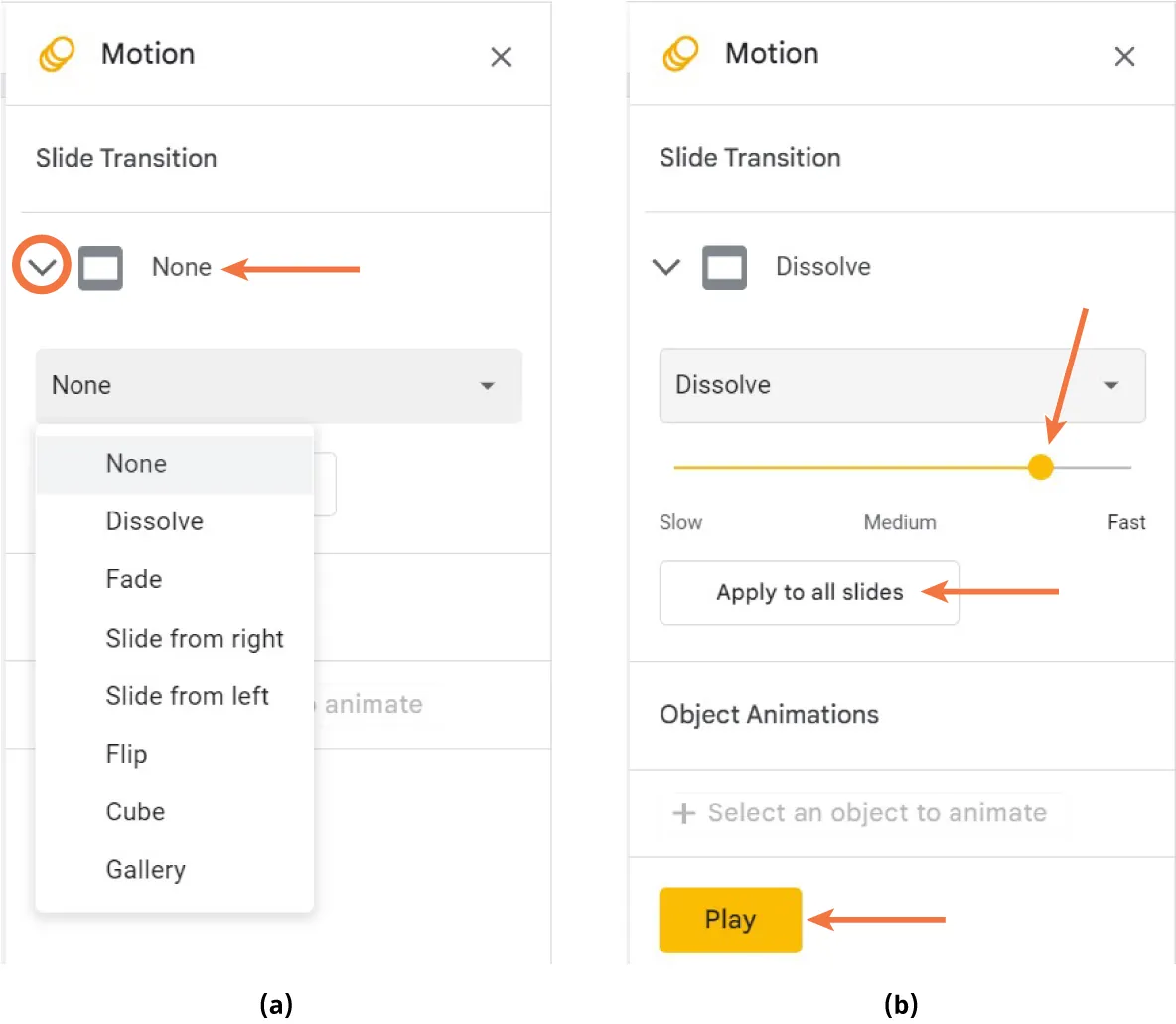This screenshot has width=1176, height=1024.
Task: Click the circled chevron next to None transition
Action: [40, 265]
